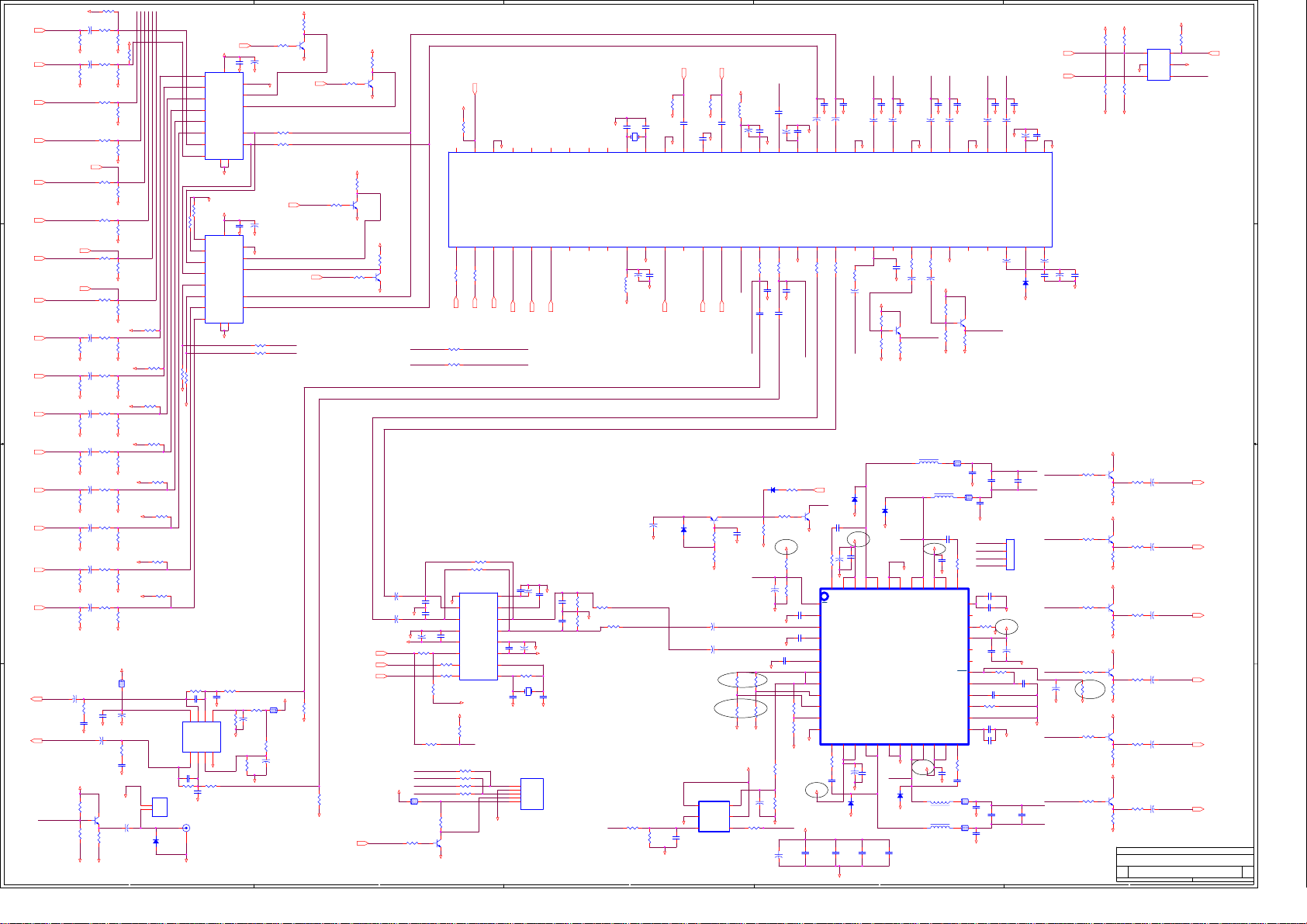Select the lower of two tall left ICs
This screenshot has width=1307, height=924.
click(x=224, y=279)
